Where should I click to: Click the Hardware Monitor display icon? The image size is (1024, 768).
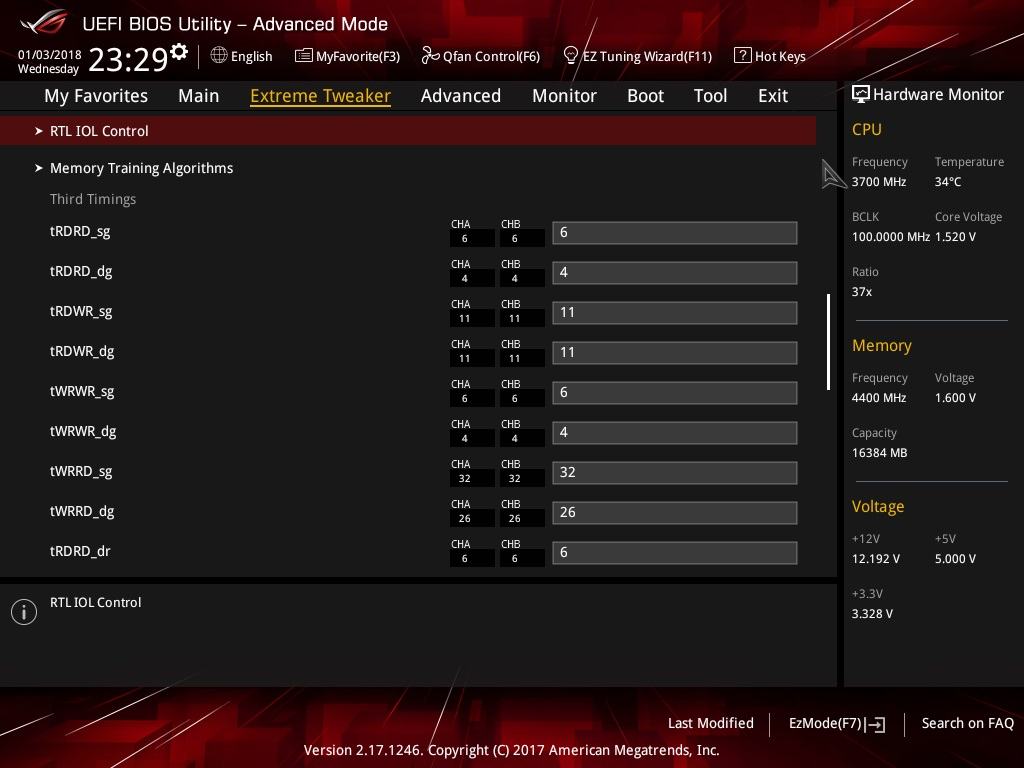[861, 95]
